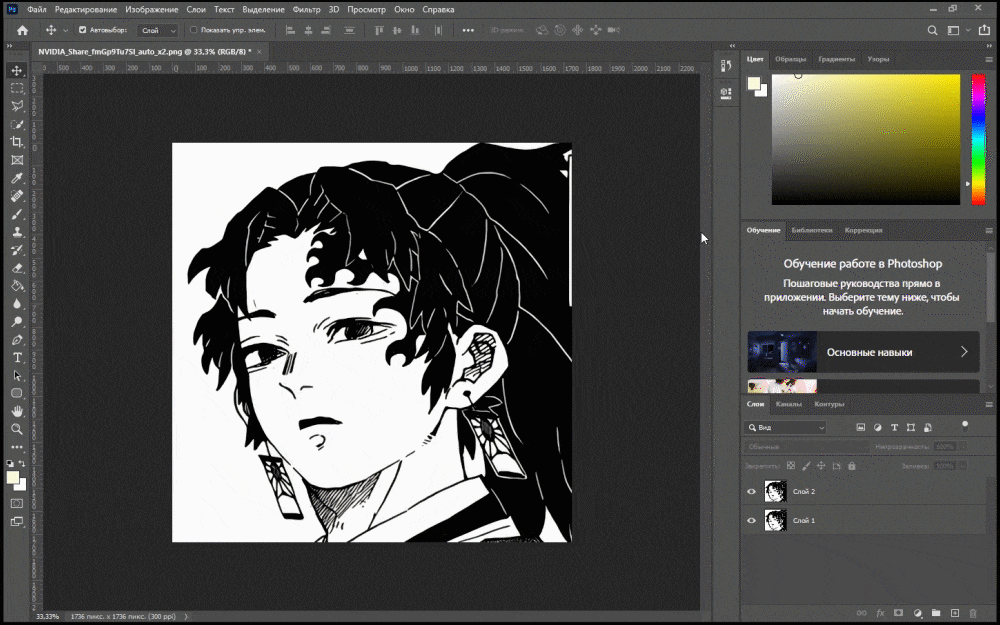Image resolution: width=1000 pixels, height=625 pixels.
Task: Switch to the Градиенты tab
Action: (x=837, y=59)
